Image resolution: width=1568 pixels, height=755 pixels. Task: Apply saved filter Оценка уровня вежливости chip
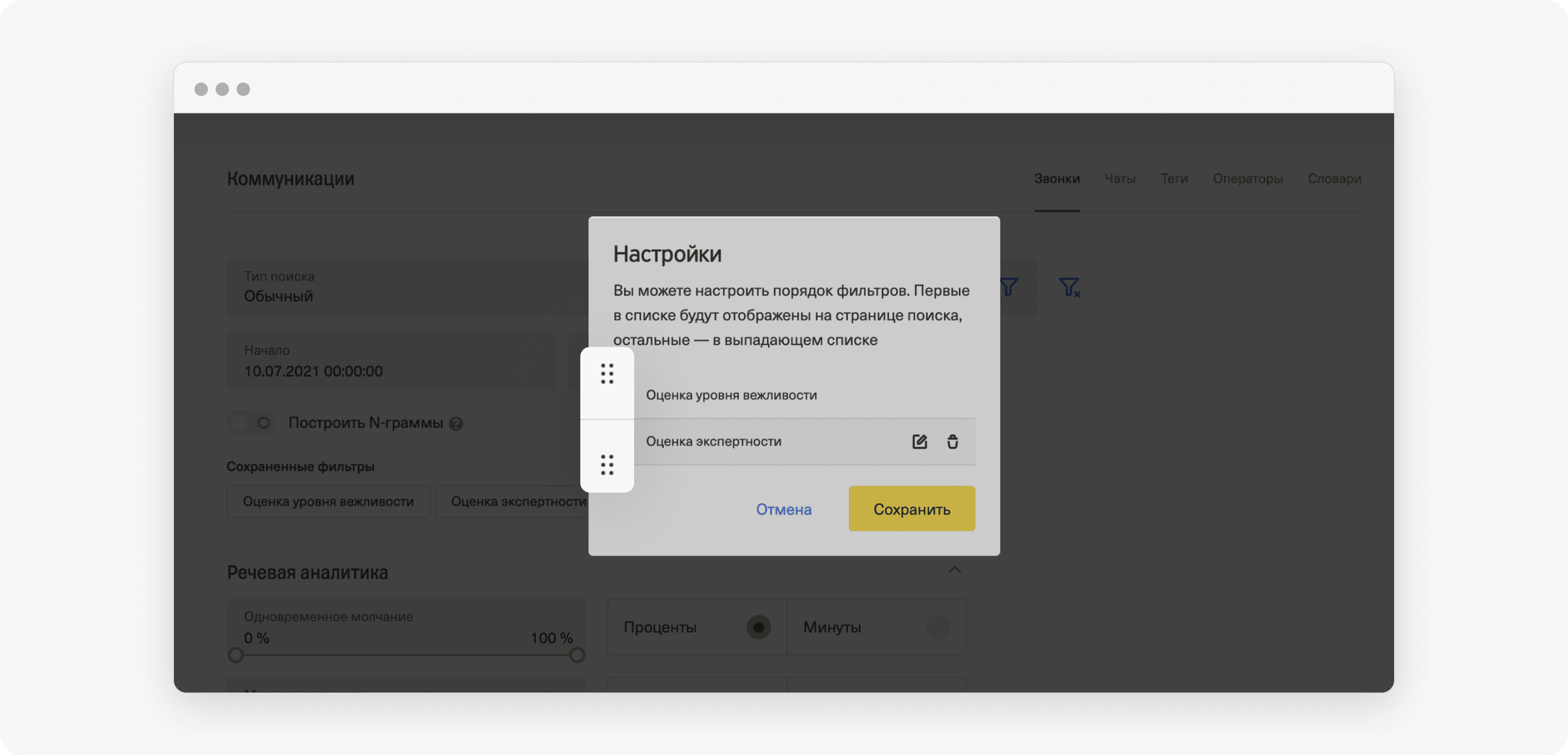328,501
